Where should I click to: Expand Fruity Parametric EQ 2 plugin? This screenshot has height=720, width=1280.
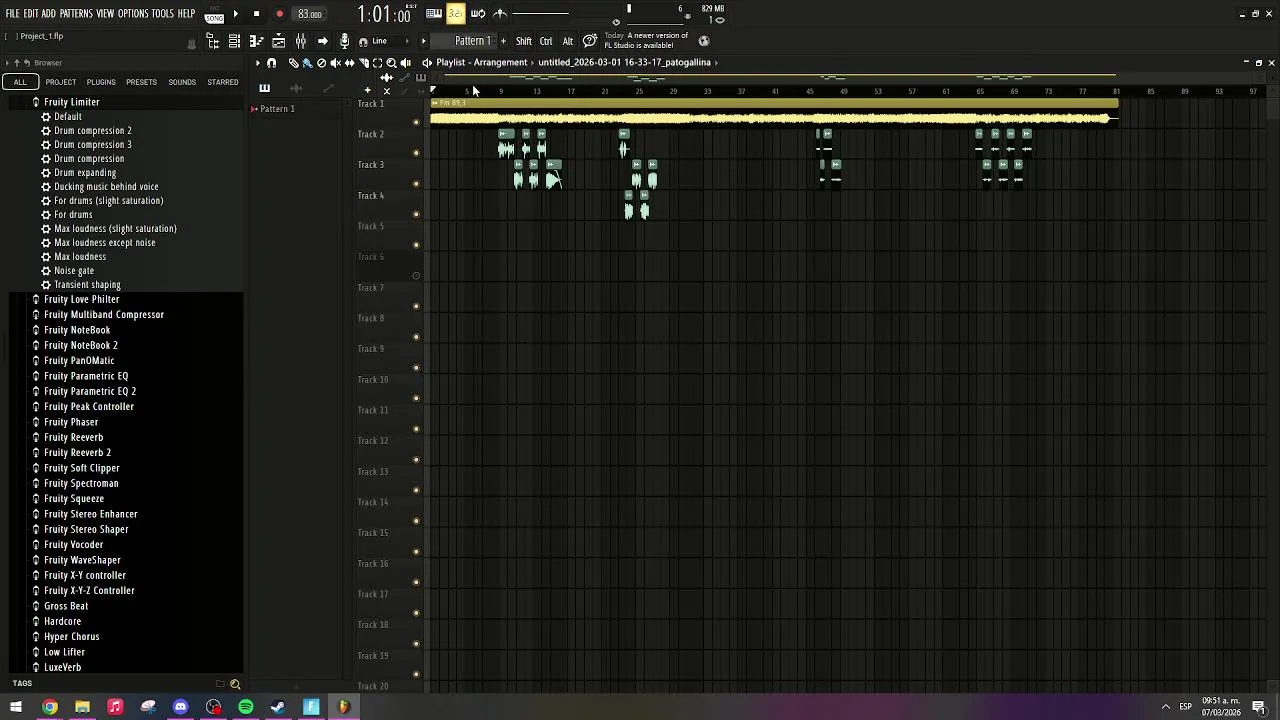pyautogui.click(x=90, y=392)
